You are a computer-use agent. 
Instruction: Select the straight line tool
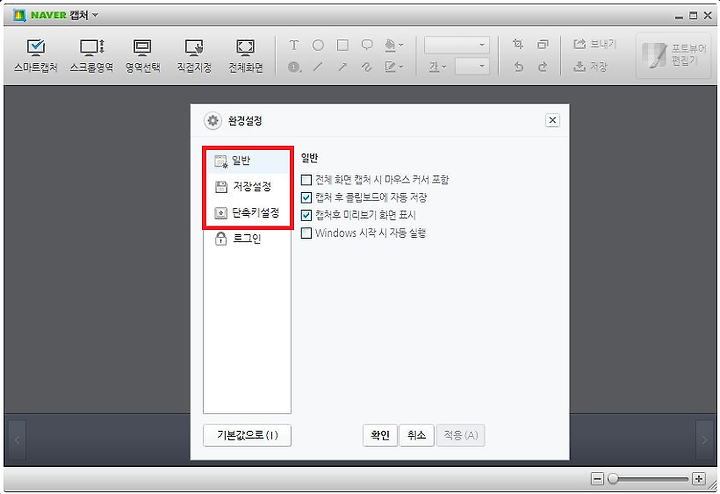pyautogui.click(x=318, y=67)
